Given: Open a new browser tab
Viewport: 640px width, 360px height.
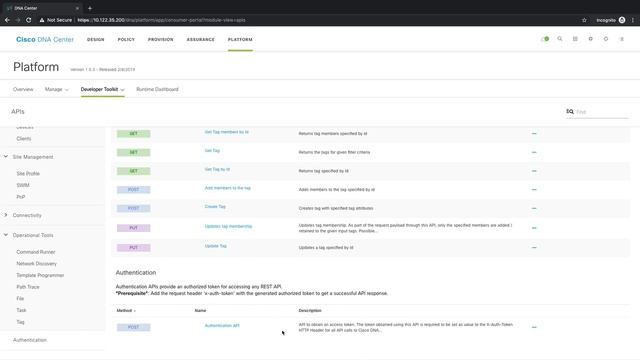Looking at the screenshot, I should (90, 8).
